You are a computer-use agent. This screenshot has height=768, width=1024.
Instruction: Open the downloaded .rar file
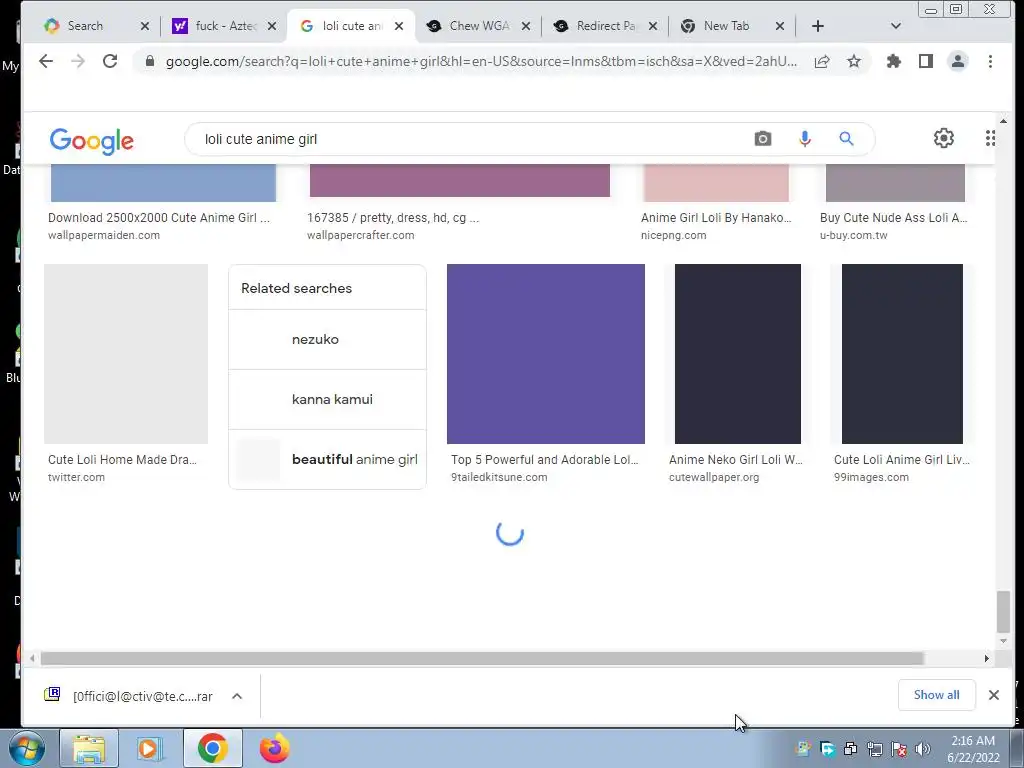click(129, 696)
